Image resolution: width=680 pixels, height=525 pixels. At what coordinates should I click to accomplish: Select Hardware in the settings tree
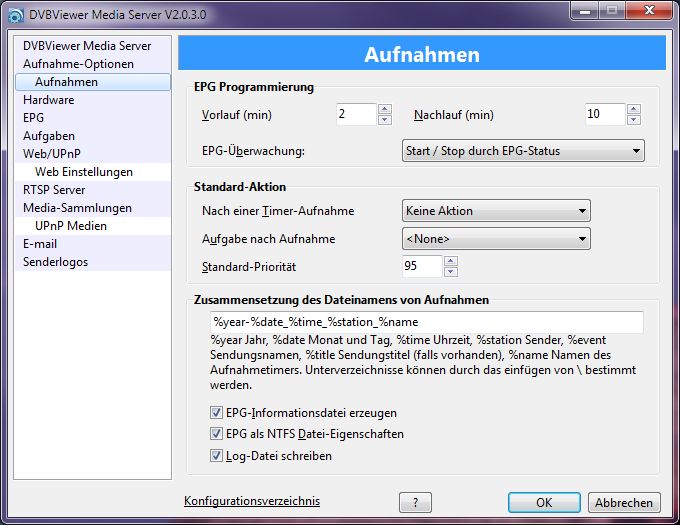(48, 100)
